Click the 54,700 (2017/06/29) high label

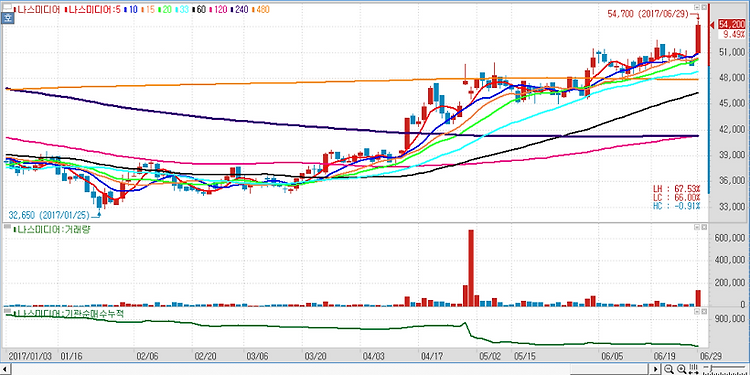click(x=648, y=14)
